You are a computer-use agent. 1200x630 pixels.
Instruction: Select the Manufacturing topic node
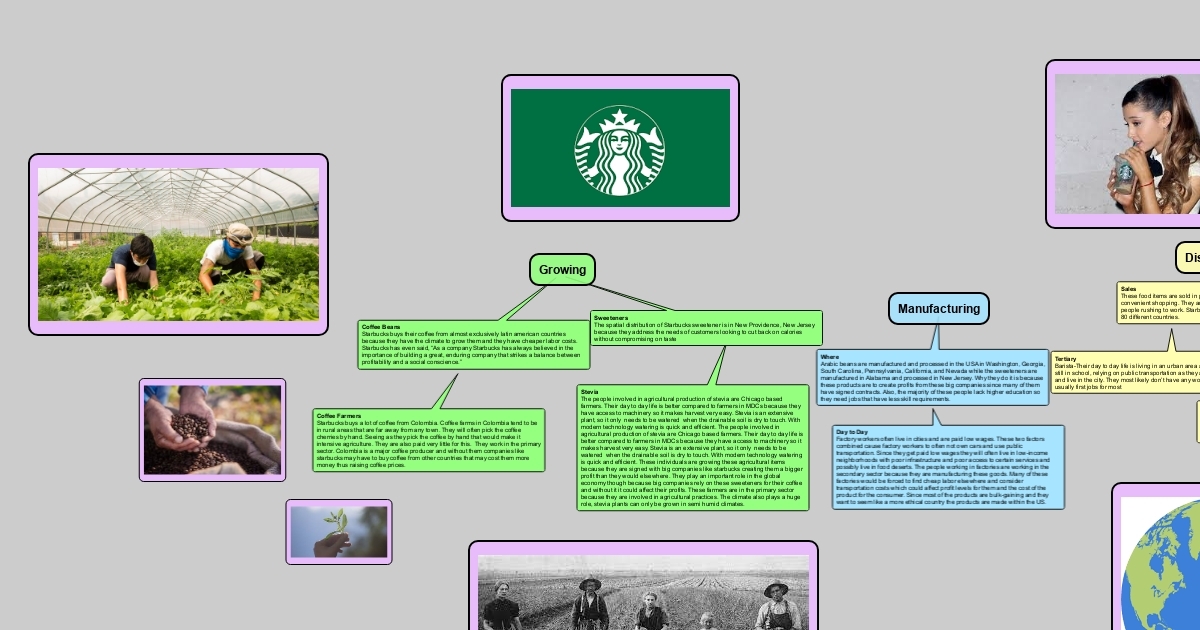938,309
